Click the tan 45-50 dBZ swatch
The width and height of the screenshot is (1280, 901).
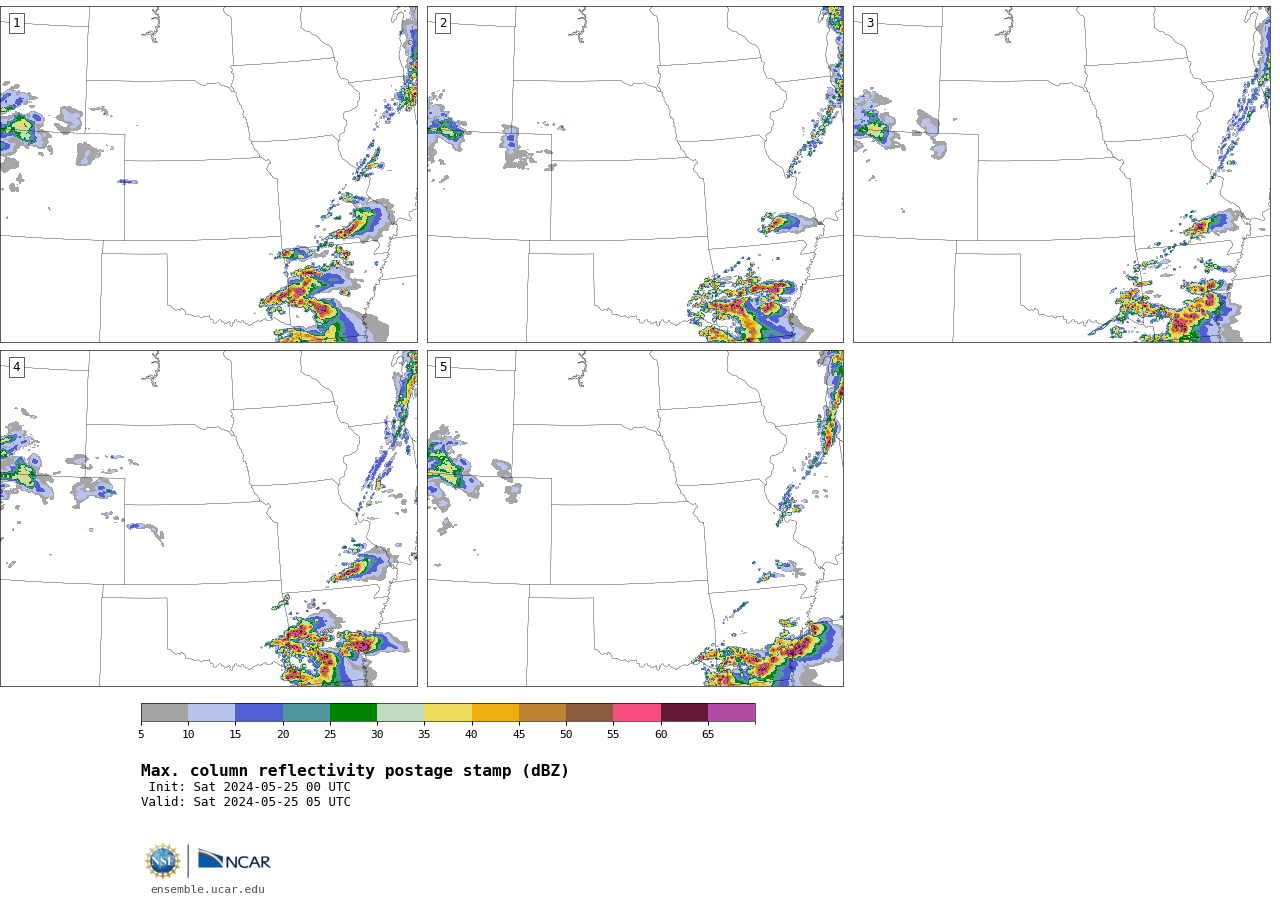[542, 712]
